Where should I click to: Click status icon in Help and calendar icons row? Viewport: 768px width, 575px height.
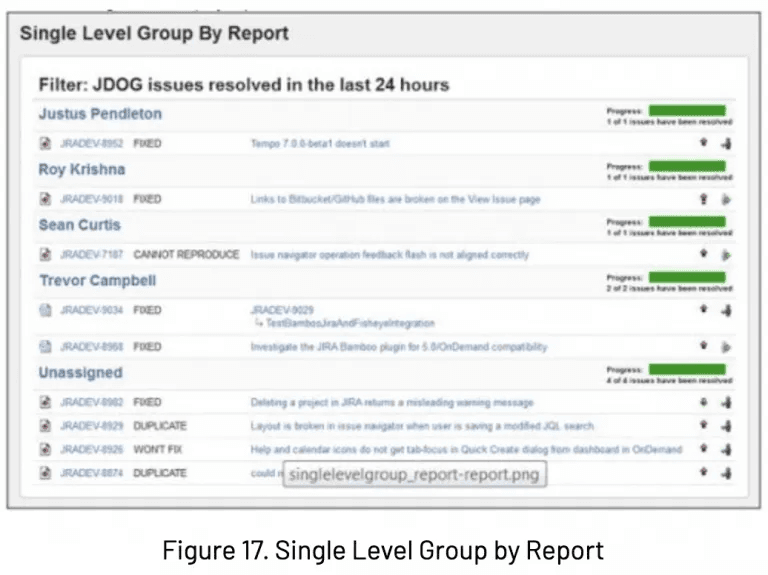(726, 449)
